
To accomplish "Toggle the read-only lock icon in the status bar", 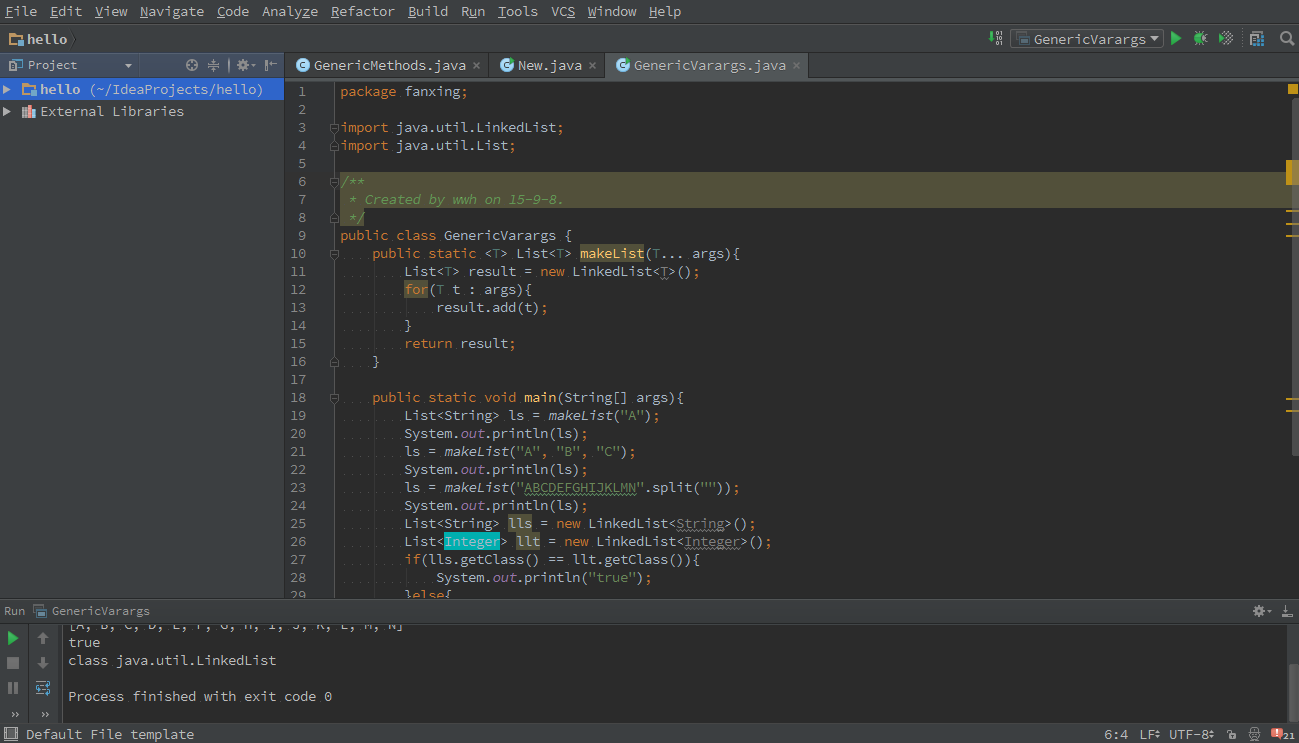I will (1231, 735).
